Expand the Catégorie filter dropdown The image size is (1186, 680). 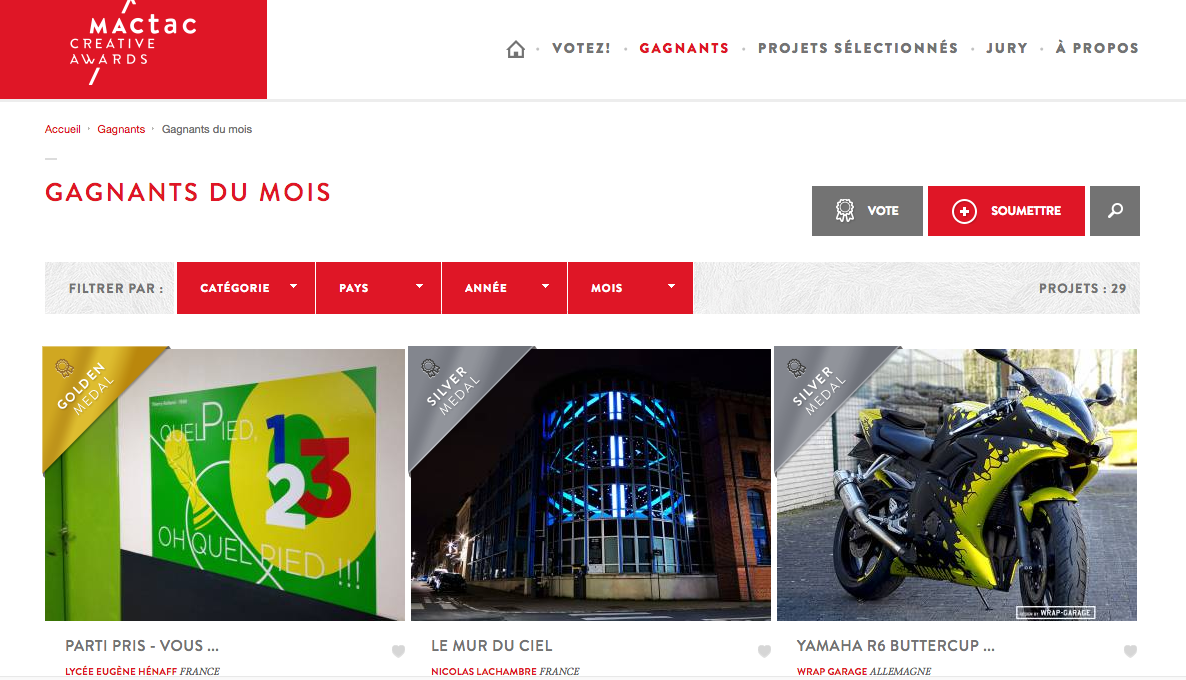[x=246, y=287]
